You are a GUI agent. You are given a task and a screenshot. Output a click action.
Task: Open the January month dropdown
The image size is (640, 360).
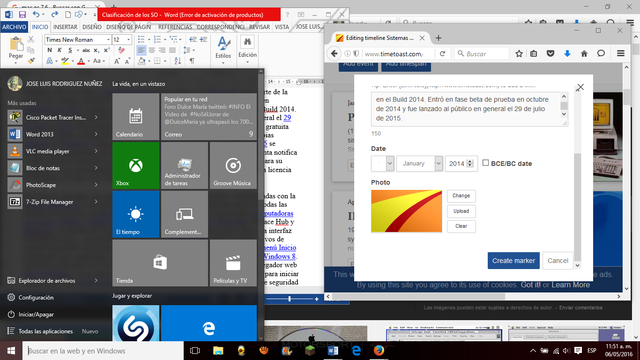tap(419, 163)
